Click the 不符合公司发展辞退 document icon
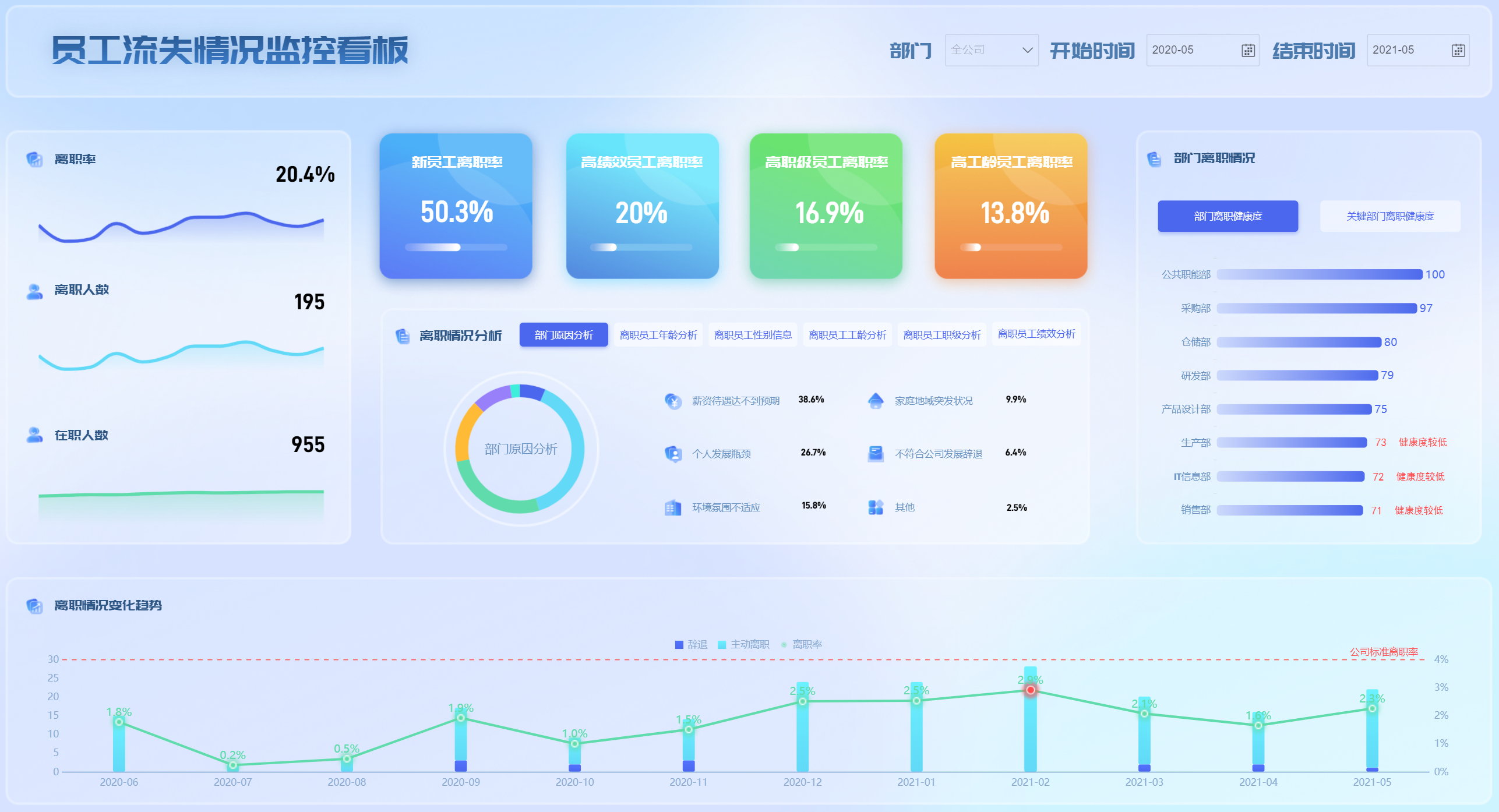The image size is (1499, 812). pos(875,454)
